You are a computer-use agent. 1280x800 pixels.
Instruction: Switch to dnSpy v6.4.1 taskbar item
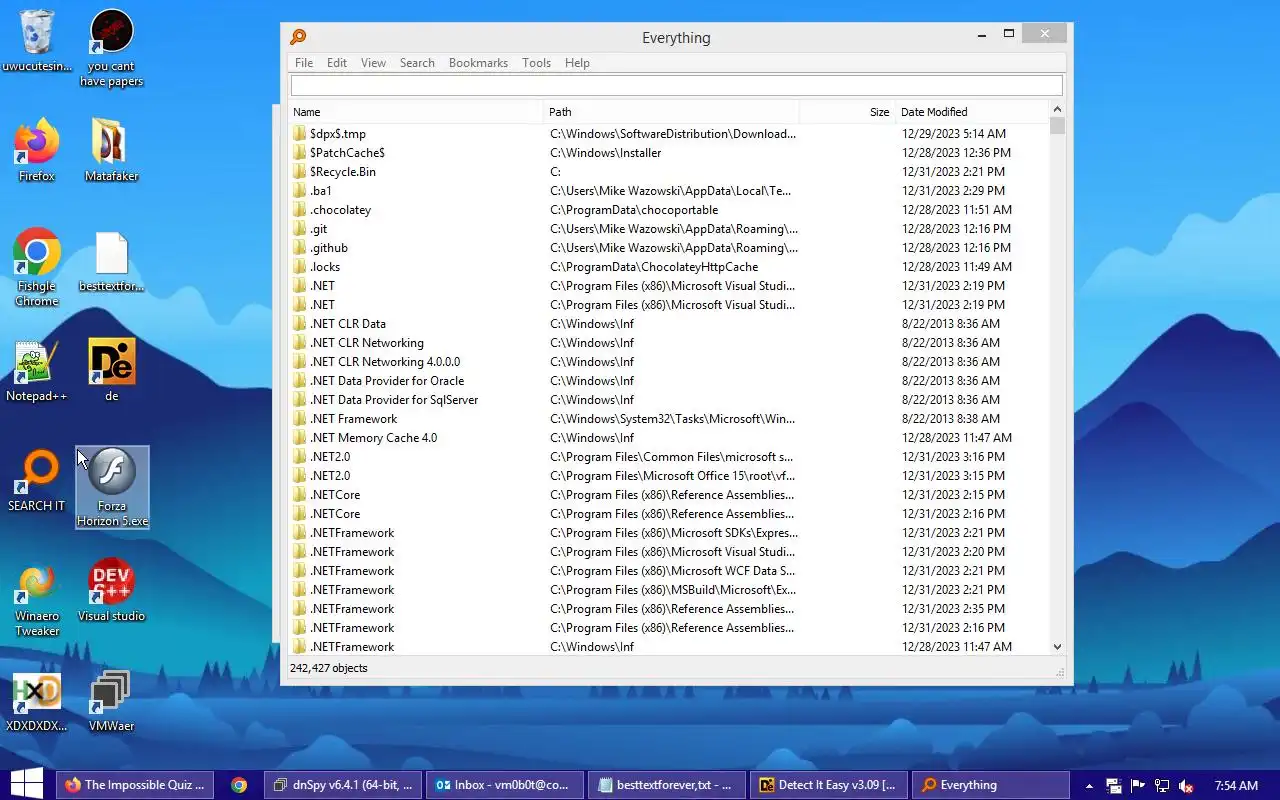(x=344, y=785)
